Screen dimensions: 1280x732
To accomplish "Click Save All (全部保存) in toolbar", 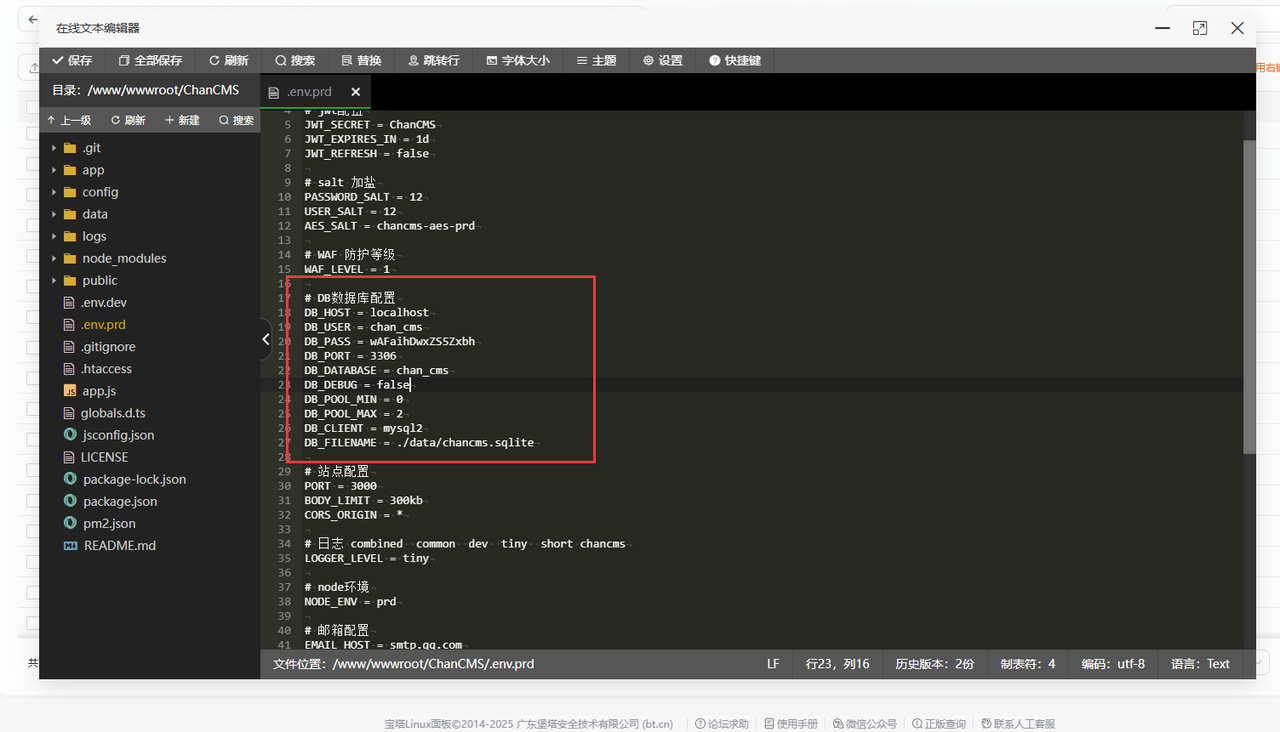I will coord(150,61).
